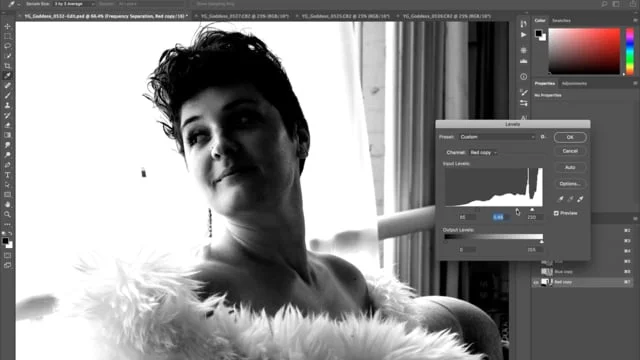Change the screen mode icon
This screenshot has width=640, height=360.
[x=7, y=265]
